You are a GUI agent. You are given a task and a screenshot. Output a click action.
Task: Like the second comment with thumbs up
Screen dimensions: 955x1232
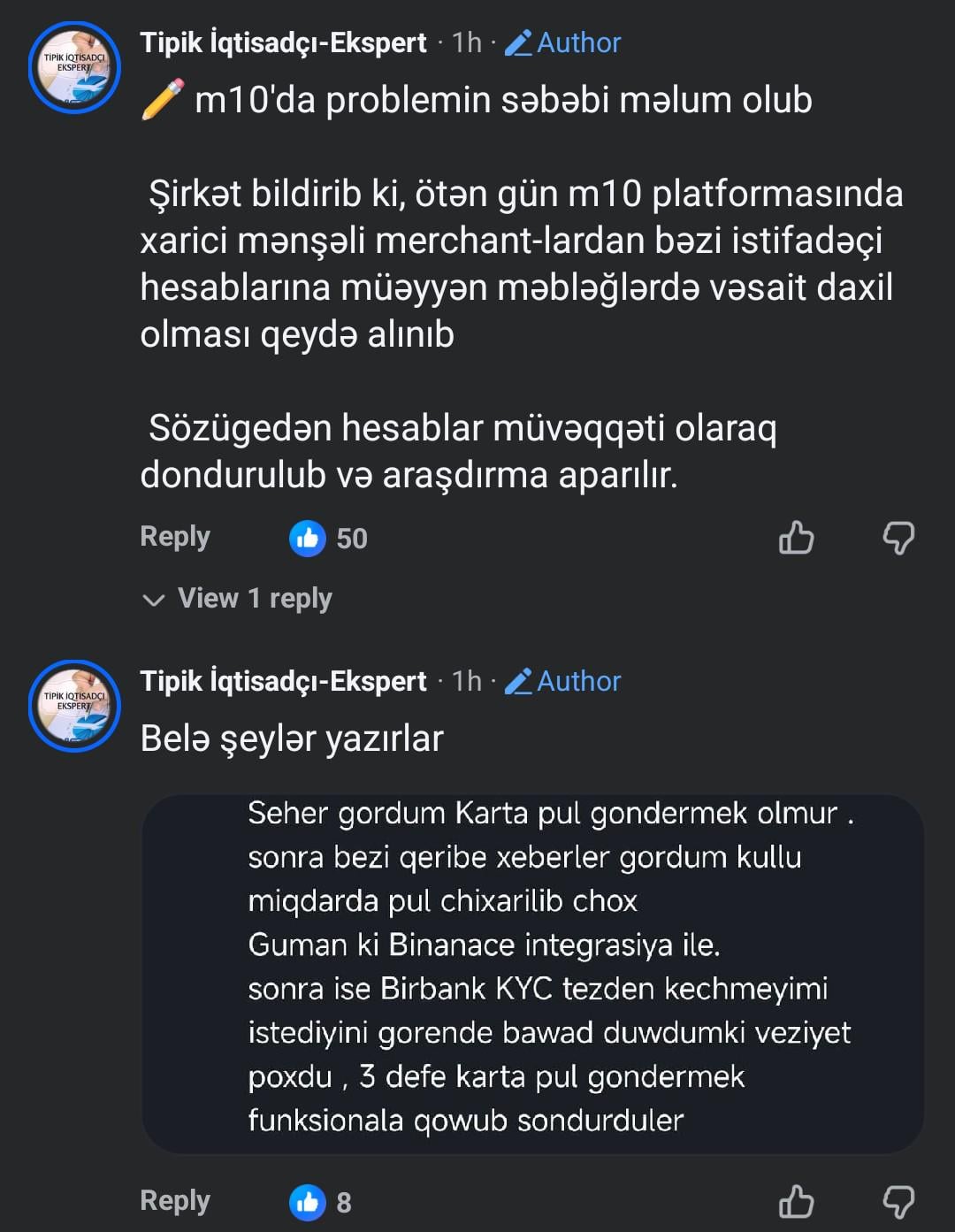tap(796, 1201)
